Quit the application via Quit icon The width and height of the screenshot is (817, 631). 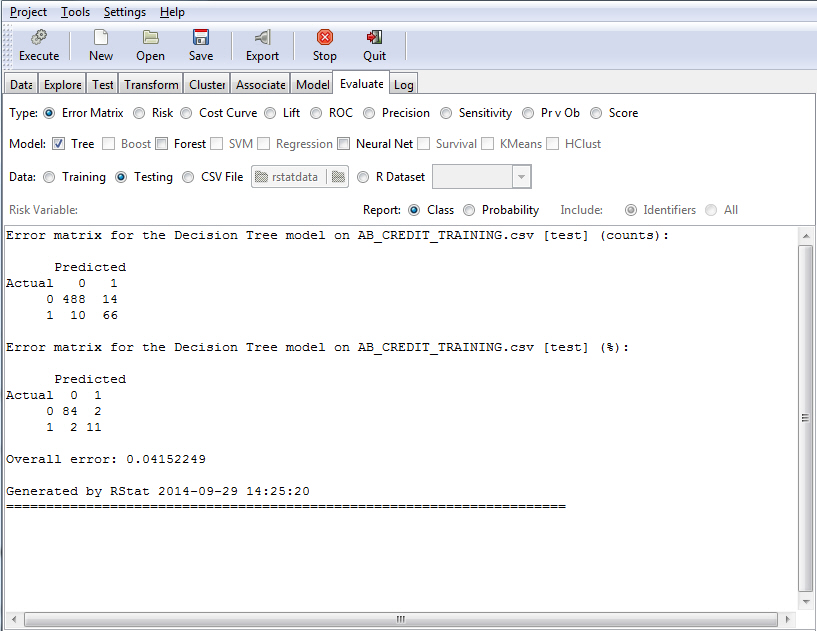tap(374, 37)
